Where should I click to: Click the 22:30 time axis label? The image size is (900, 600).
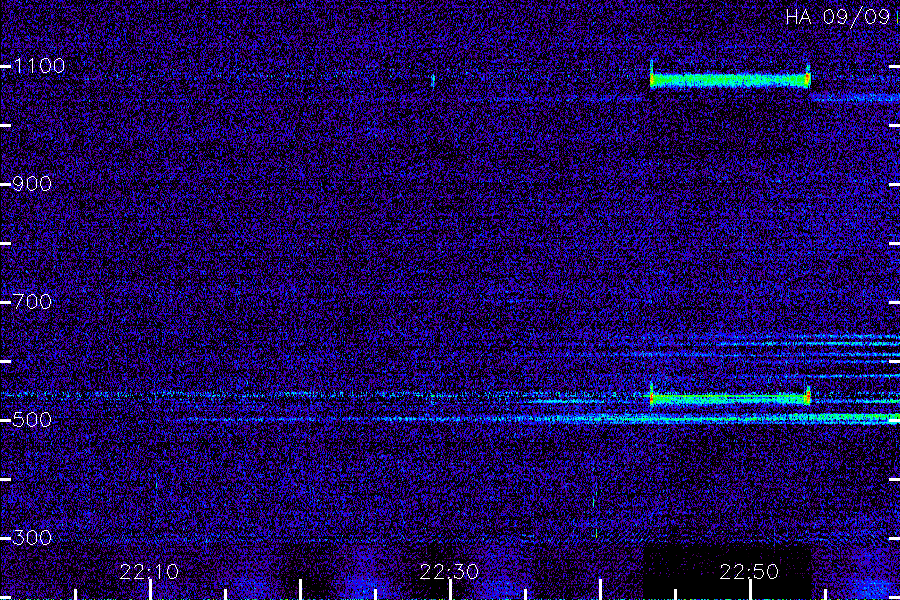pyautogui.click(x=449, y=572)
